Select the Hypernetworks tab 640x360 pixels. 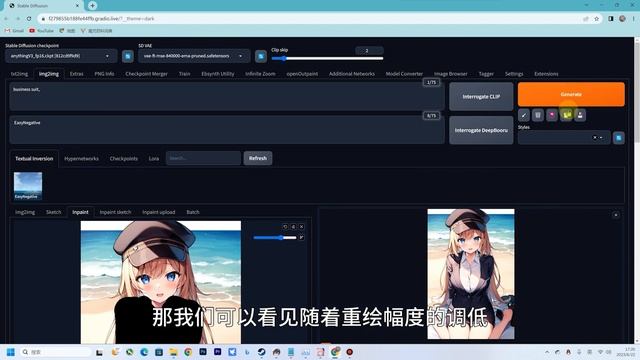point(82,158)
